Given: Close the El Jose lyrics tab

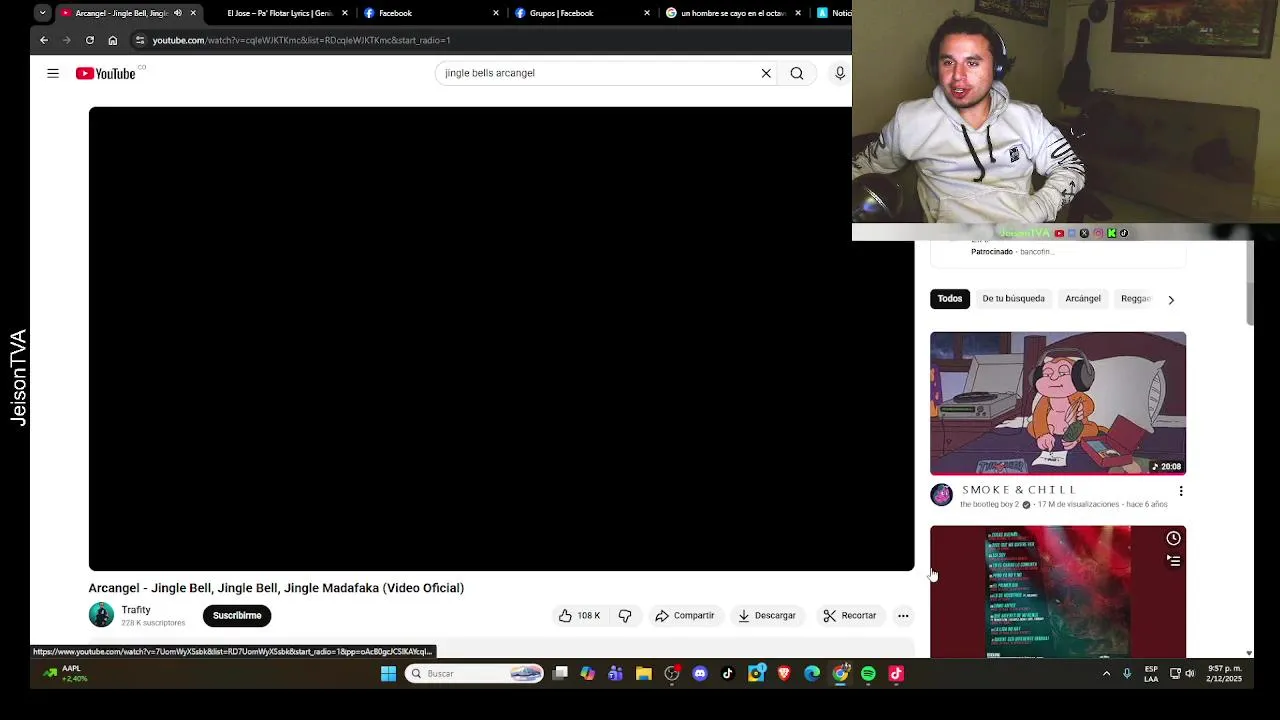Looking at the screenshot, I should coord(345,13).
